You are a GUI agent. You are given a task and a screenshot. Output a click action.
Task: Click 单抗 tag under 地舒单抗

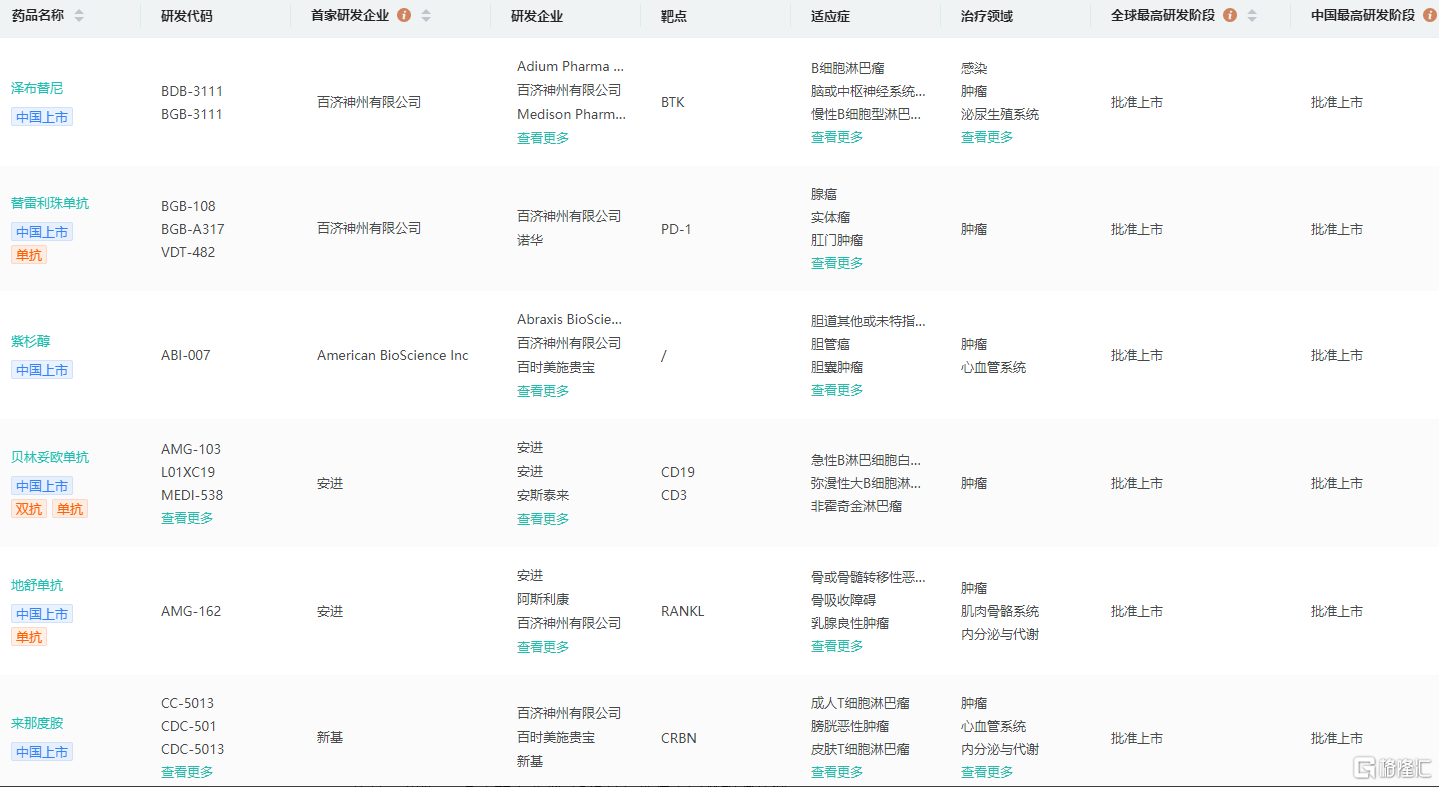tap(29, 637)
